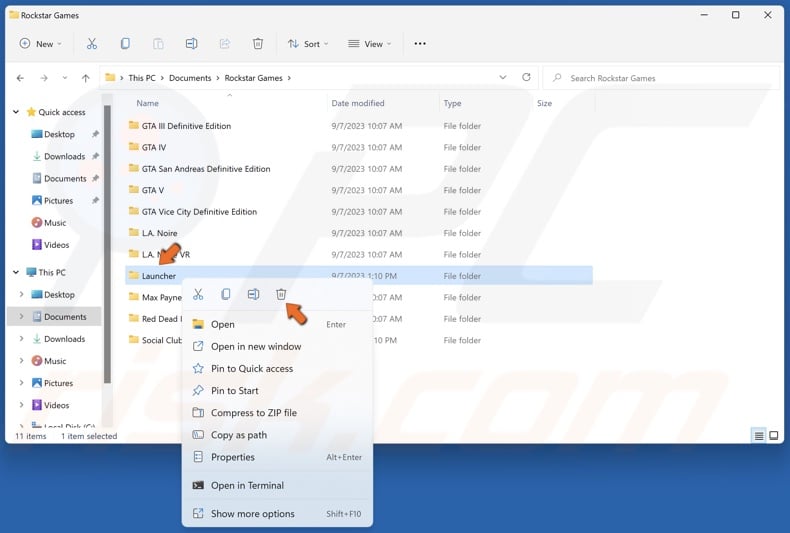Click the Delete trash icon in the top toolbar
The height and width of the screenshot is (533, 790).
pos(258,44)
